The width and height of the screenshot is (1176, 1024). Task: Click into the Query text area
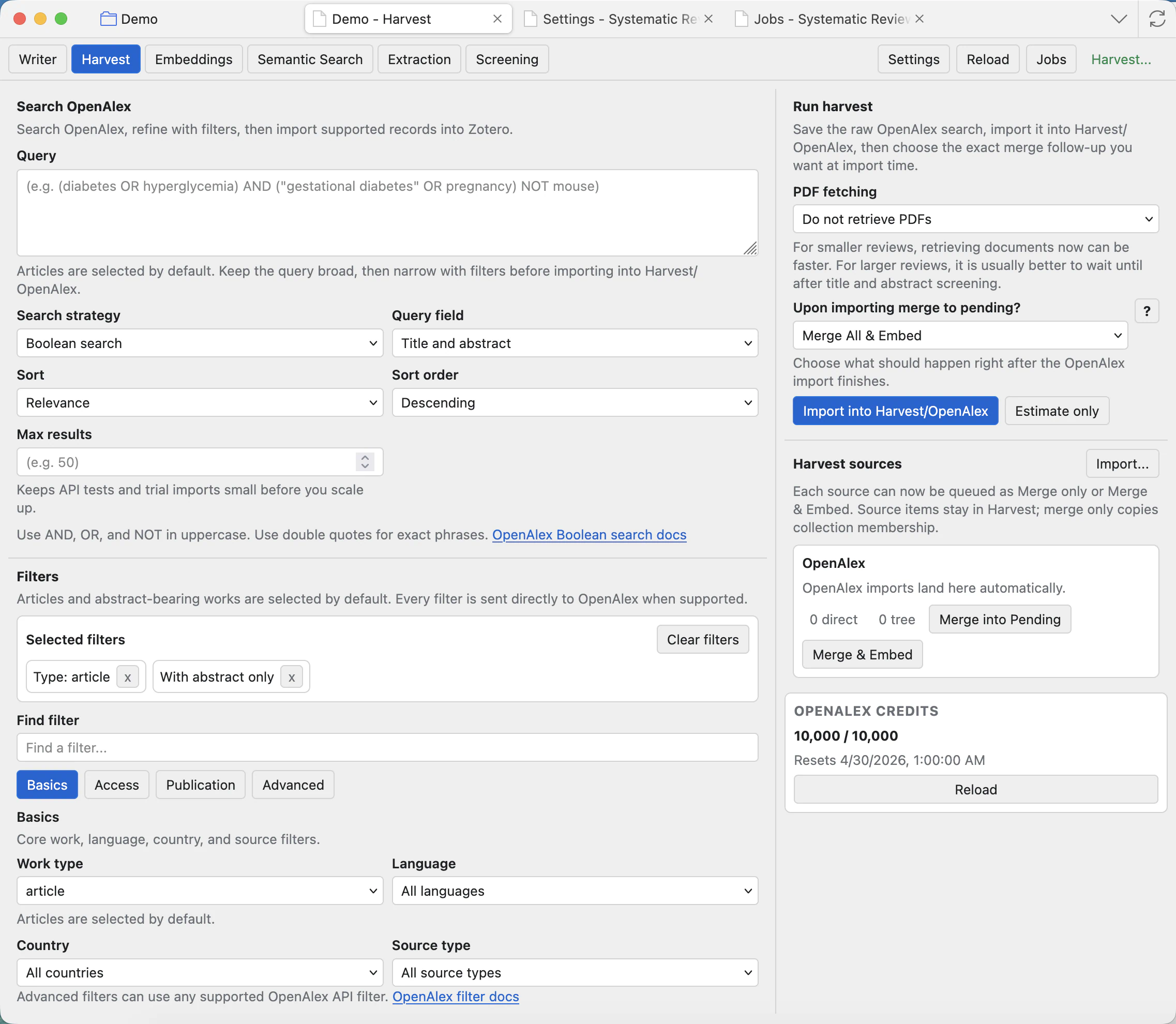387,213
